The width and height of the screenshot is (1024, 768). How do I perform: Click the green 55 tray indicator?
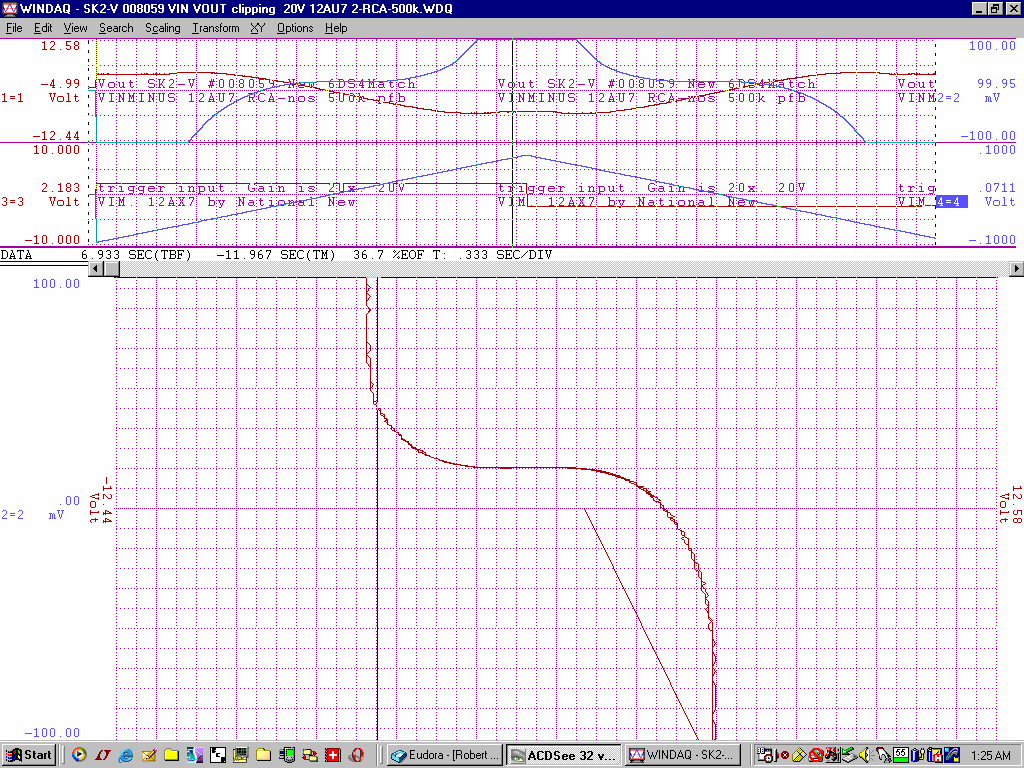(x=900, y=755)
